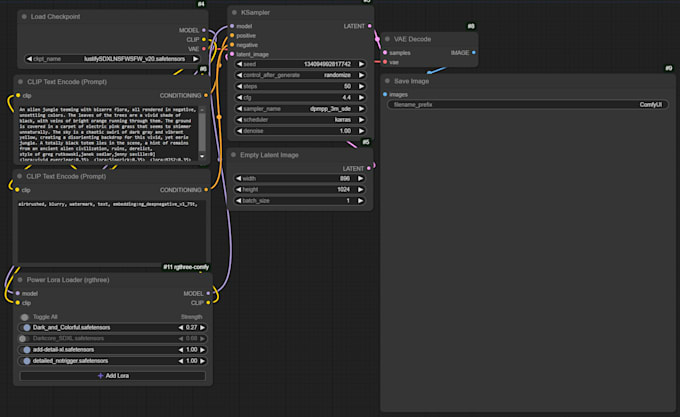The height and width of the screenshot is (417, 680).
Task: Click the CLIP output port of Load Checkpoint
Action: click(204, 39)
